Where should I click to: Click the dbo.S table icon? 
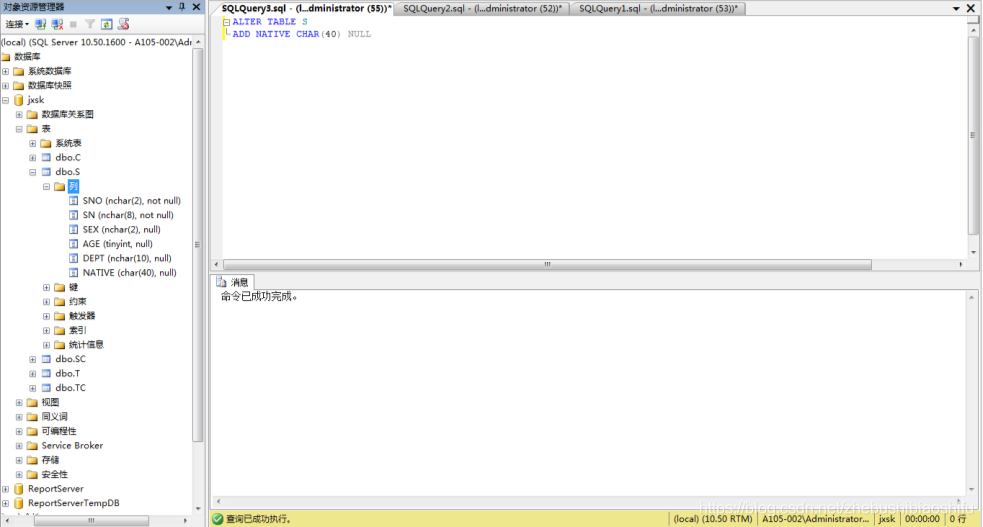[46, 172]
